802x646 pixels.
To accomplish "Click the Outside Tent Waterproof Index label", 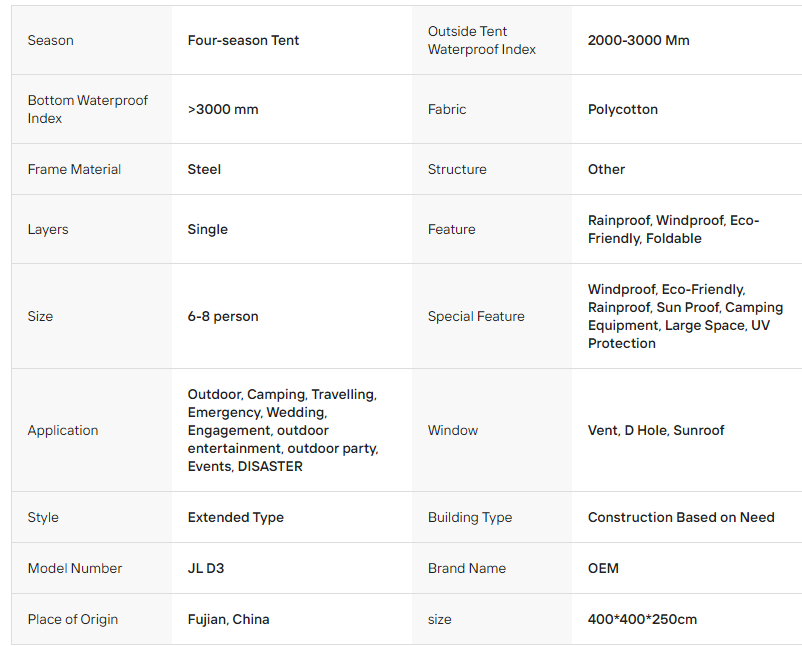I will click(x=482, y=40).
